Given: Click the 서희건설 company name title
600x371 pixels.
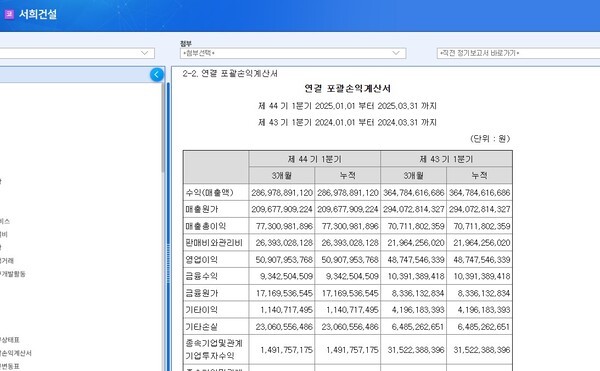Looking at the screenshot, I should pyautogui.click(x=38, y=15).
